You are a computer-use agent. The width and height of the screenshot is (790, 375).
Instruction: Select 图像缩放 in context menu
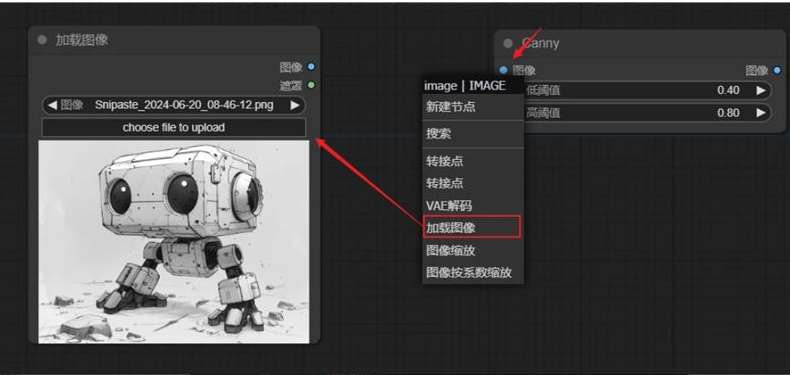point(473,251)
